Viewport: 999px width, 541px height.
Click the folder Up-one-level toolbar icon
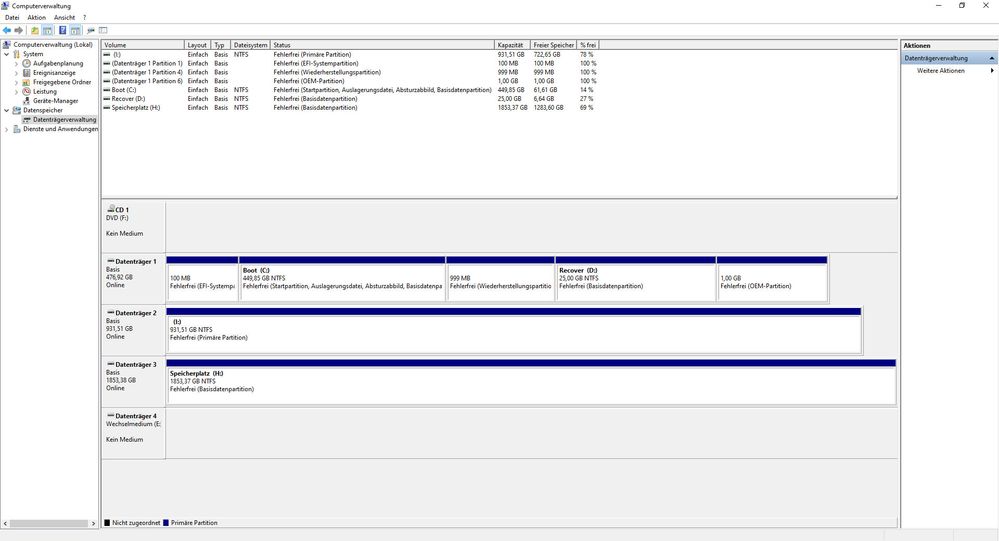35,31
